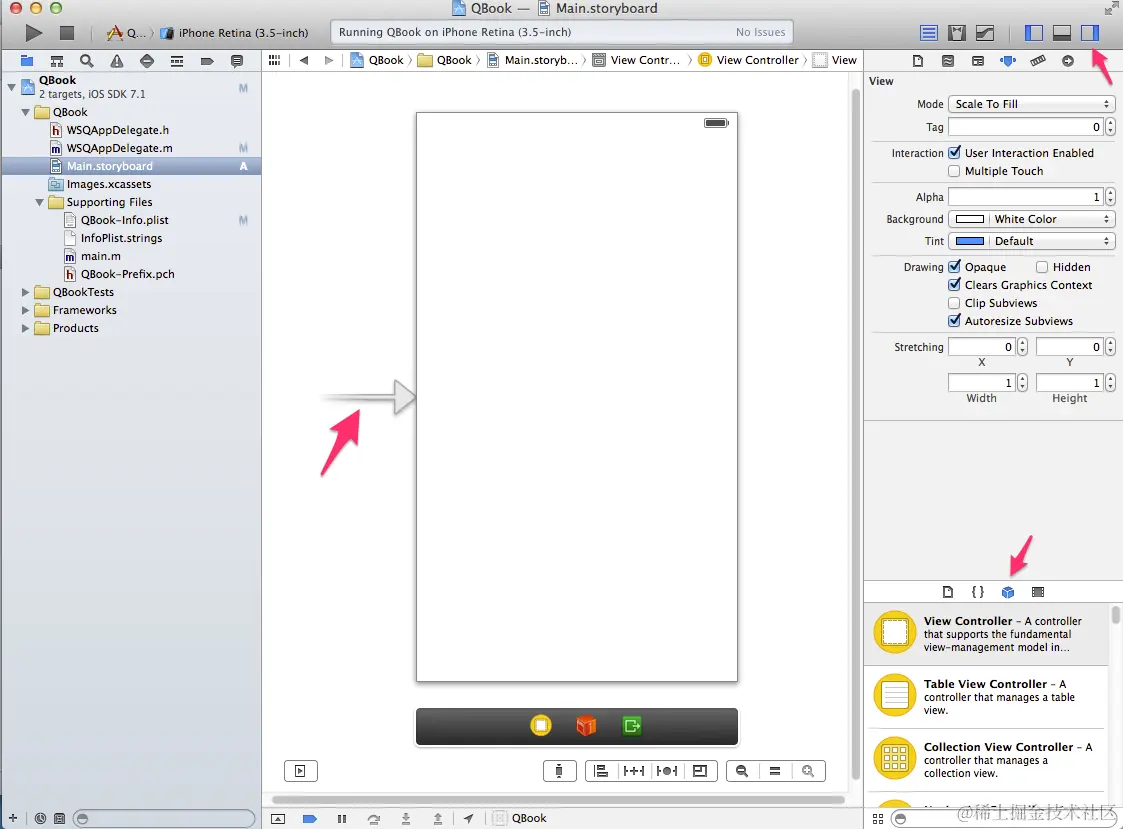Enable Multiple Touch checkbox

click(x=954, y=171)
